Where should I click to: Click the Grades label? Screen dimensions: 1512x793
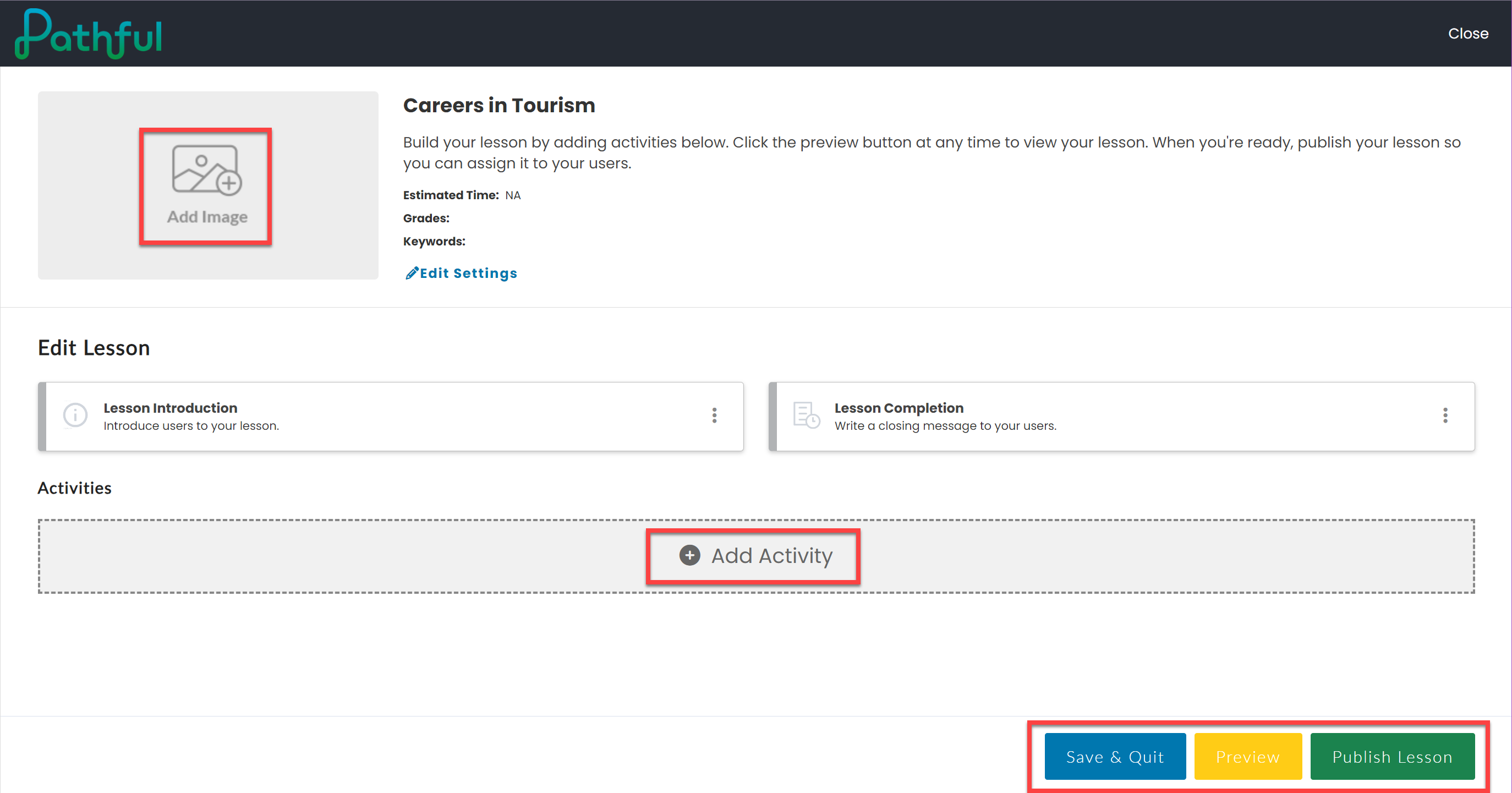[426, 218]
